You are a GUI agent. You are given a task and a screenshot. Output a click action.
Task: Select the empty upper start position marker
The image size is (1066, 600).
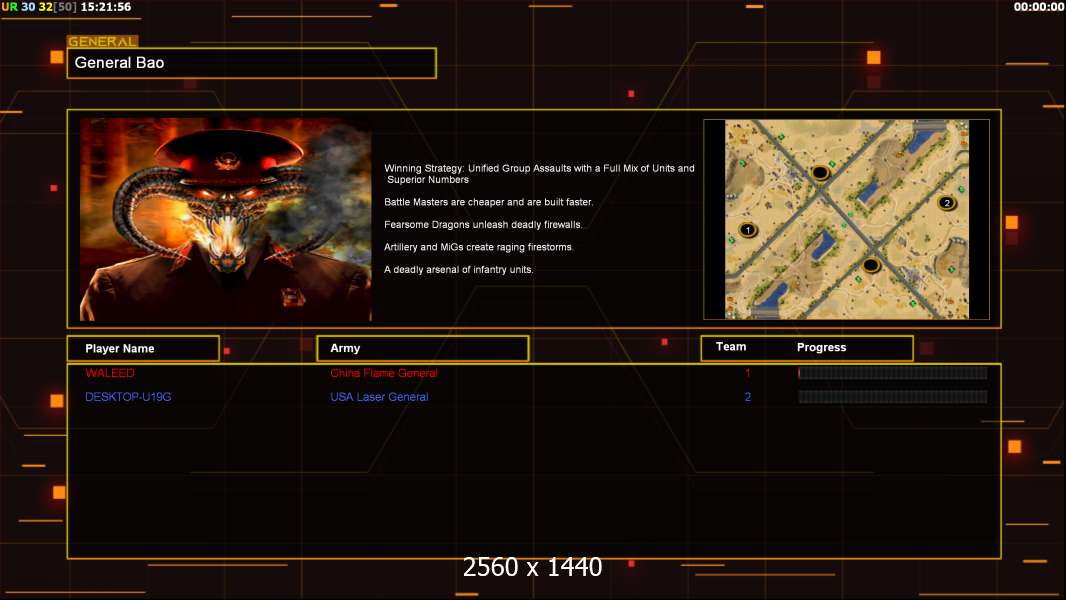820,172
